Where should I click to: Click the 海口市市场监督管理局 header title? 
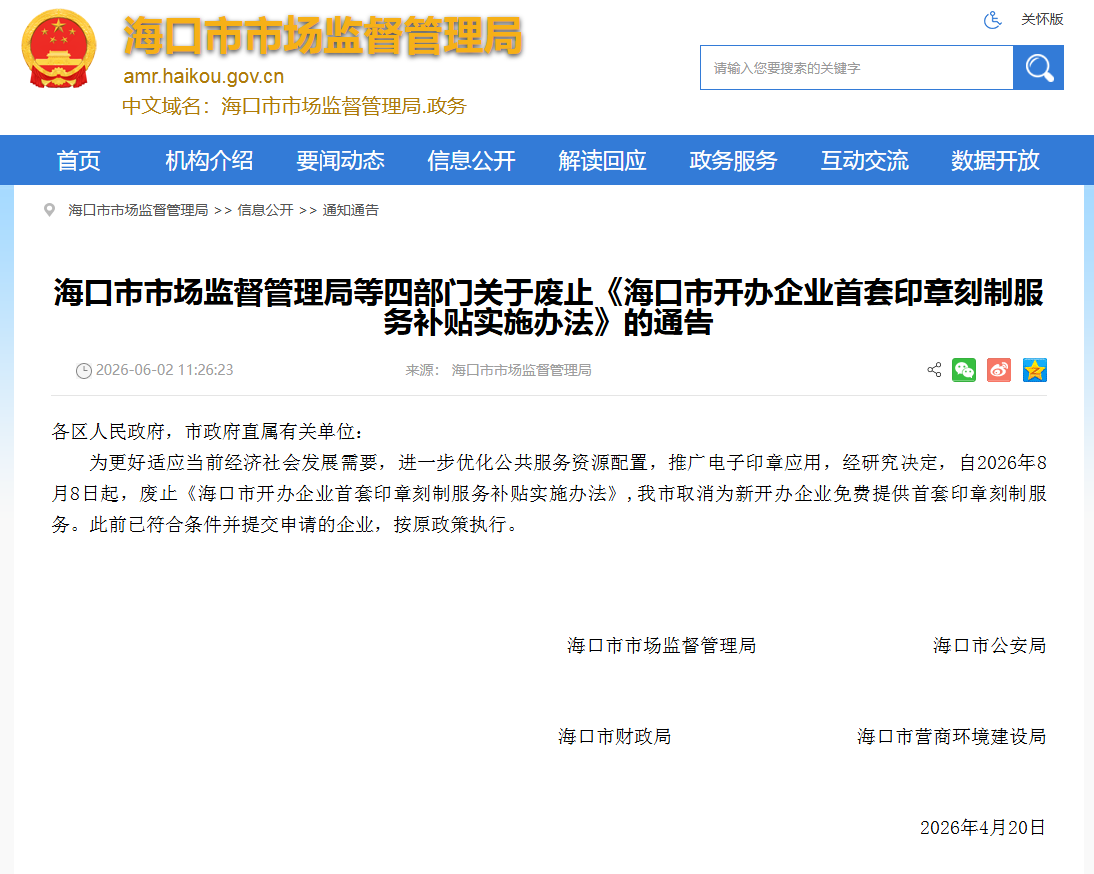click(x=322, y=36)
